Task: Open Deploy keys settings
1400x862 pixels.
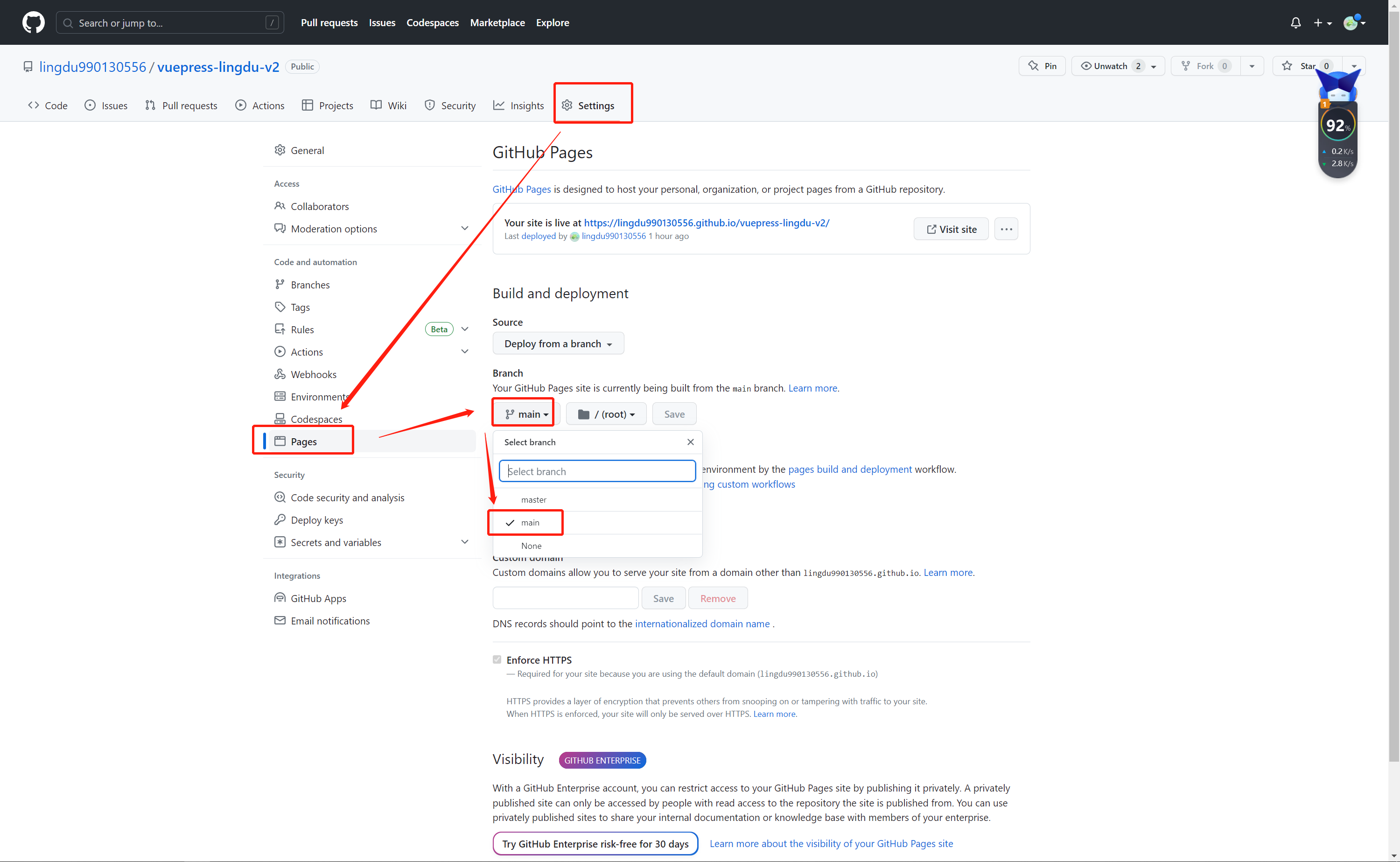Action: (316, 520)
